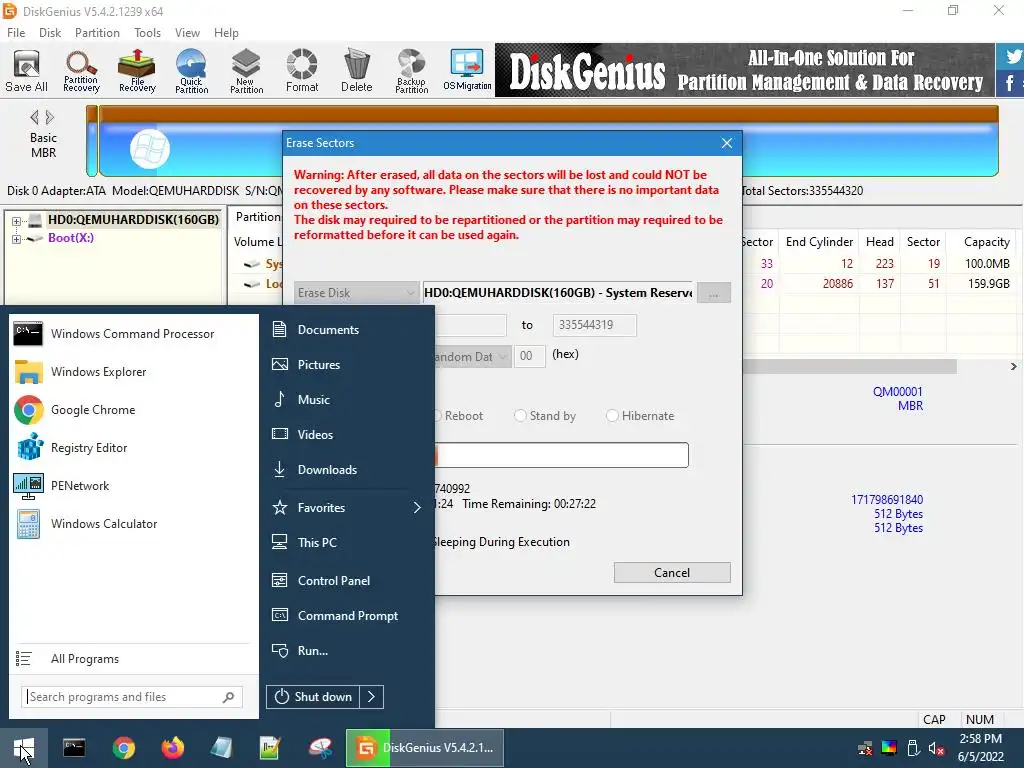
Task: Open Shut down options arrow
Action: pyautogui.click(x=372, y=697)
